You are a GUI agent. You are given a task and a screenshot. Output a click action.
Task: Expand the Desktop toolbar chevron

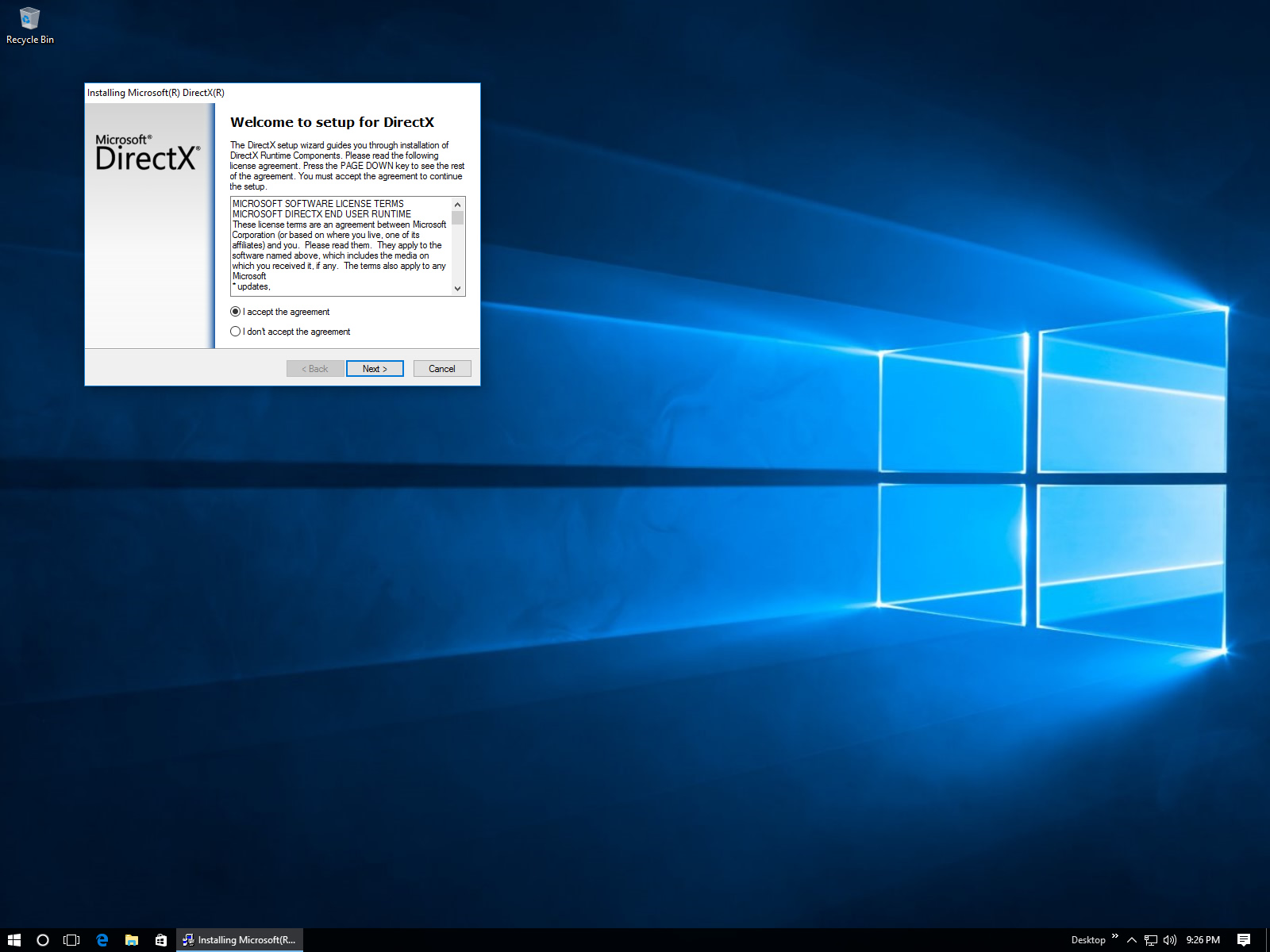coord(1114,937)
